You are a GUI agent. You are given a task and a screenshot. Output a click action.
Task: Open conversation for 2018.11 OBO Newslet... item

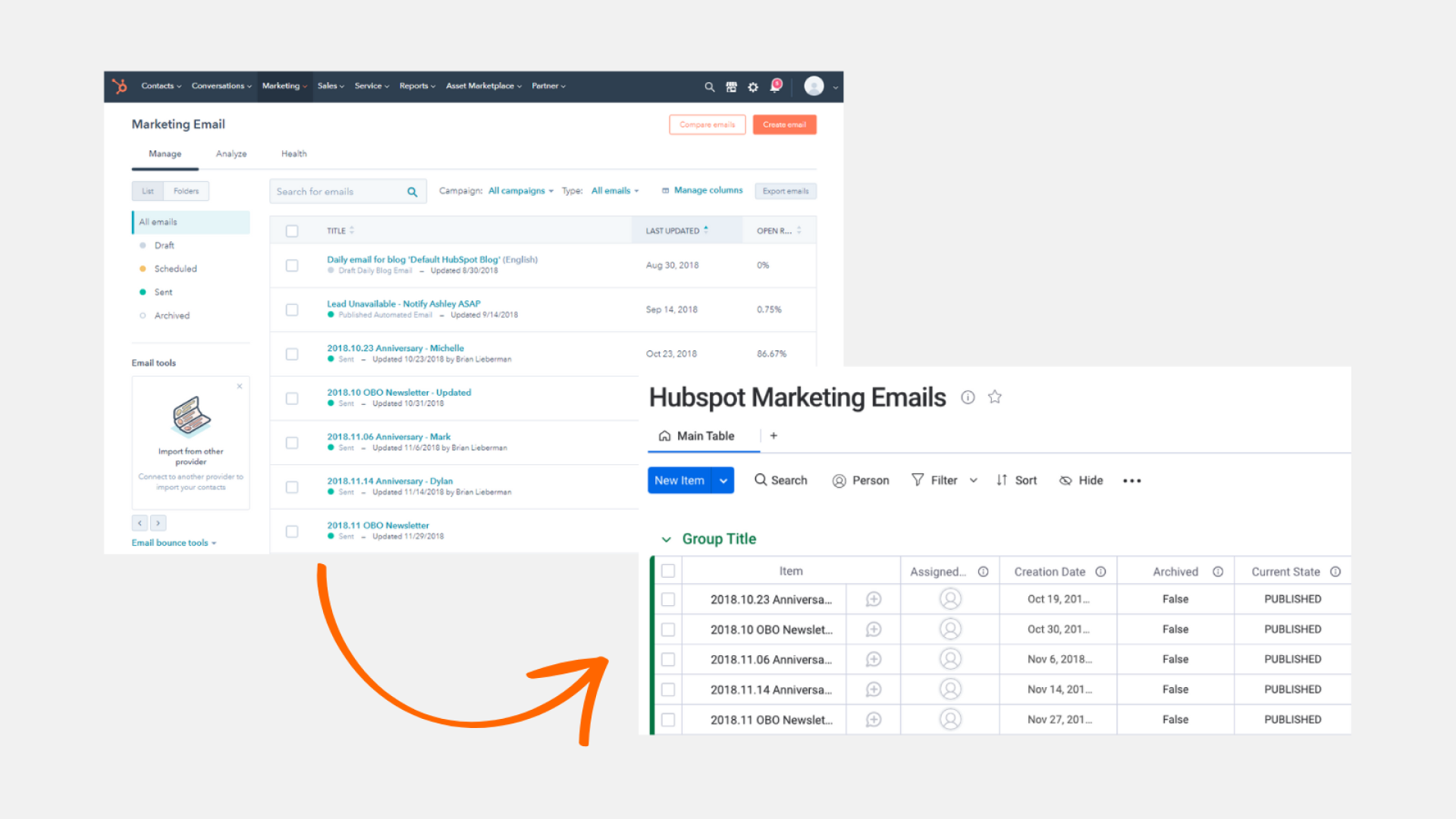coord(874,720)
